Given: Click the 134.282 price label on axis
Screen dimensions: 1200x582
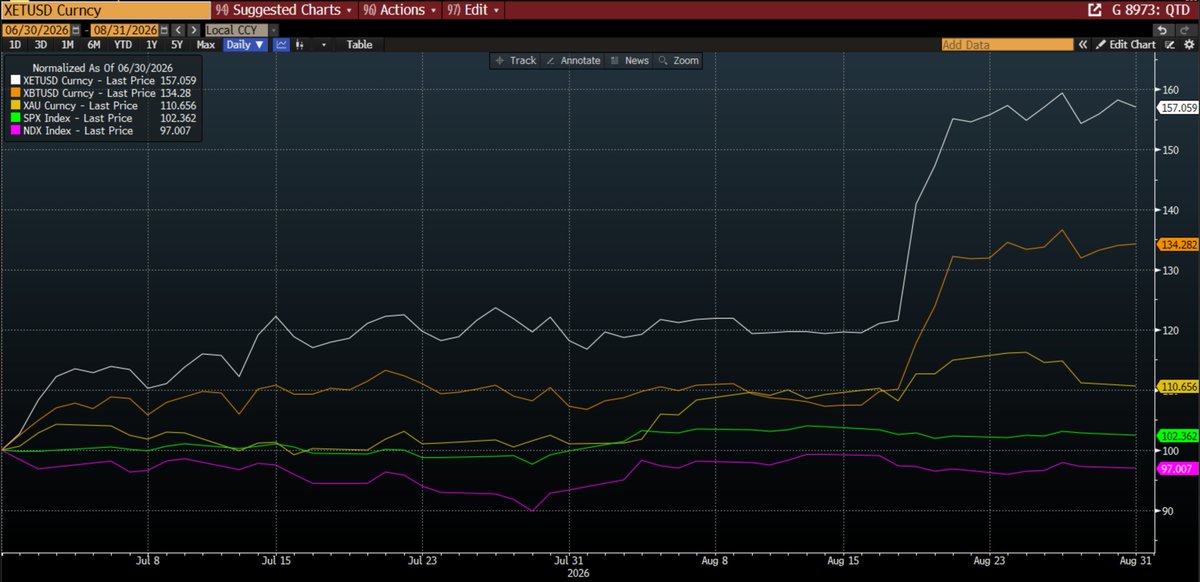Looking at the screenshot, I should pyautogui.click(x=1176, y=244).
